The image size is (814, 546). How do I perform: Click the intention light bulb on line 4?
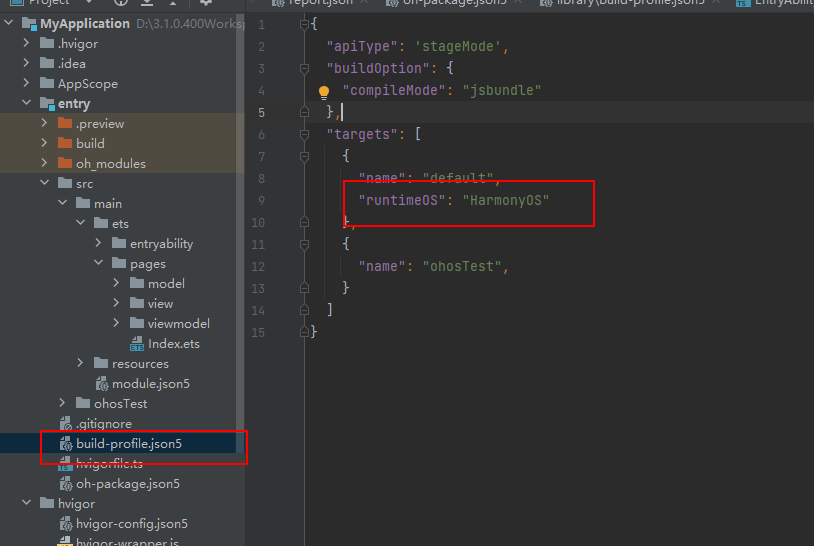pos(324,92)
